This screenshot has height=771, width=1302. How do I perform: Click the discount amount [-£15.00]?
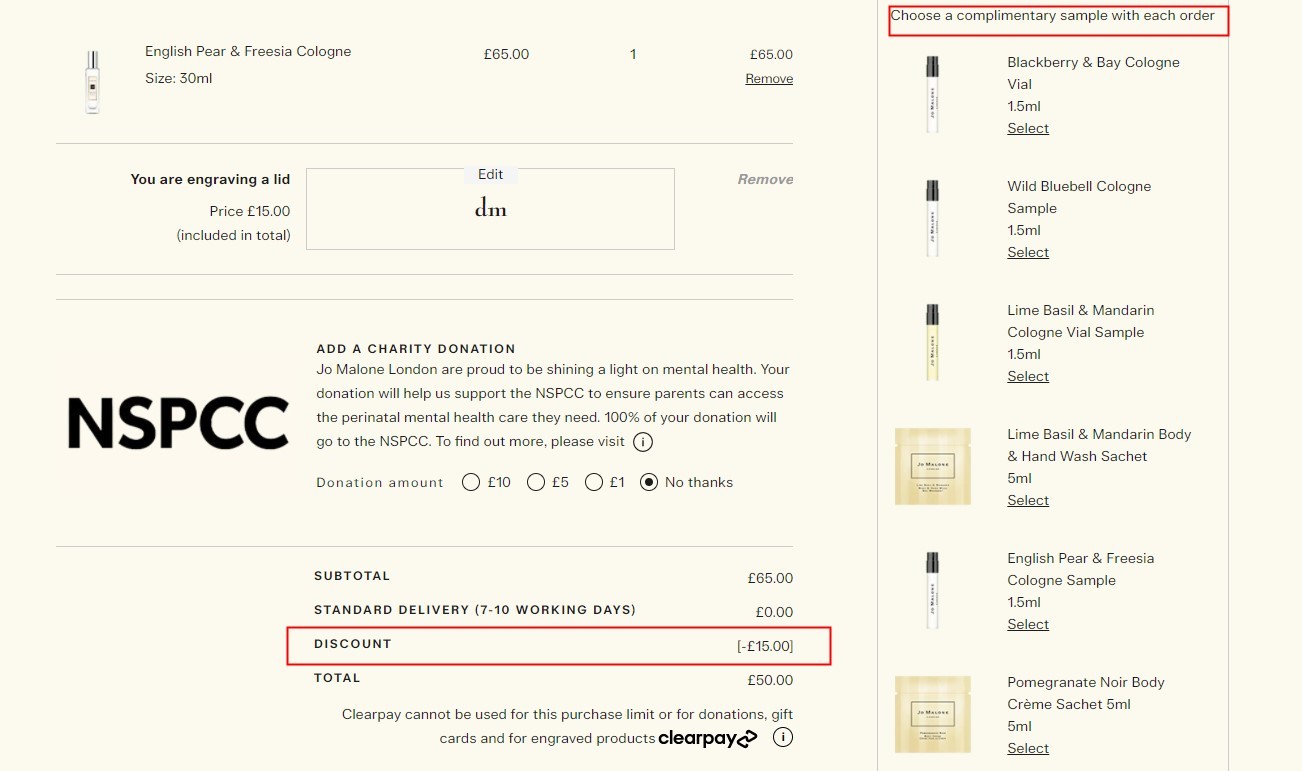[765, 646]
